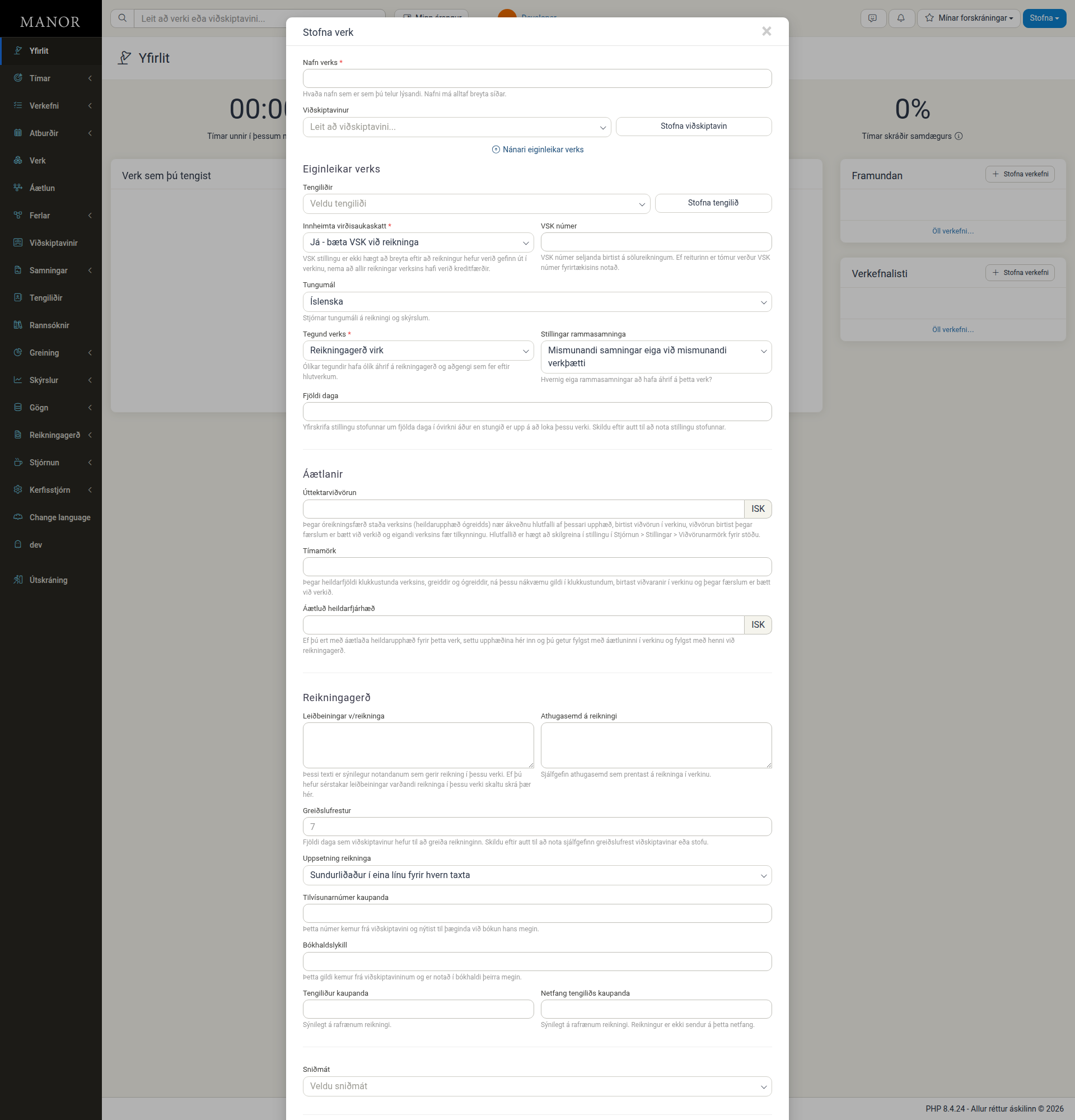The width and height of the screenshot is (1075, 1120).
Task: Open Öll verkefni link under Verkefnalisti
Action: 953,330
